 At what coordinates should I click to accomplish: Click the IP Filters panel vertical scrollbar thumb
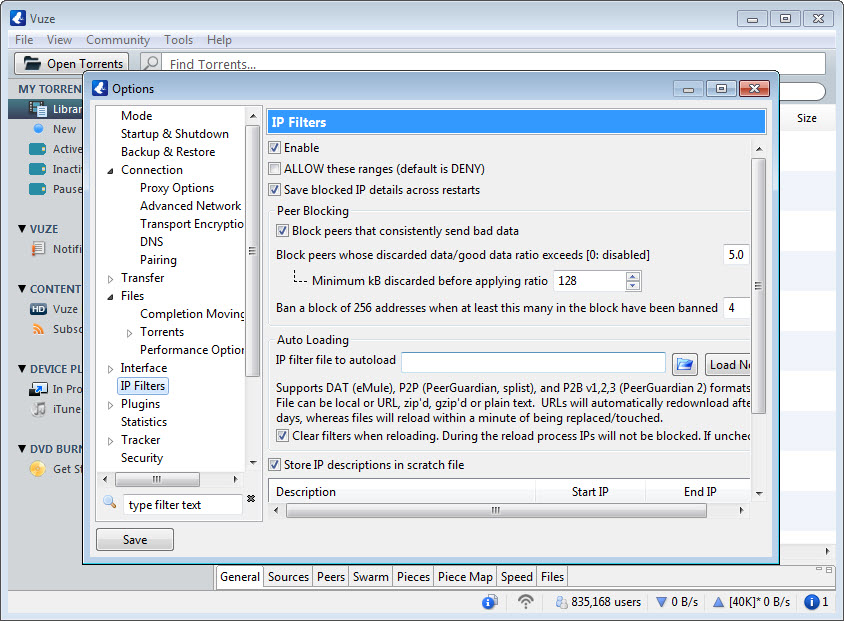(x=758, y=286)
